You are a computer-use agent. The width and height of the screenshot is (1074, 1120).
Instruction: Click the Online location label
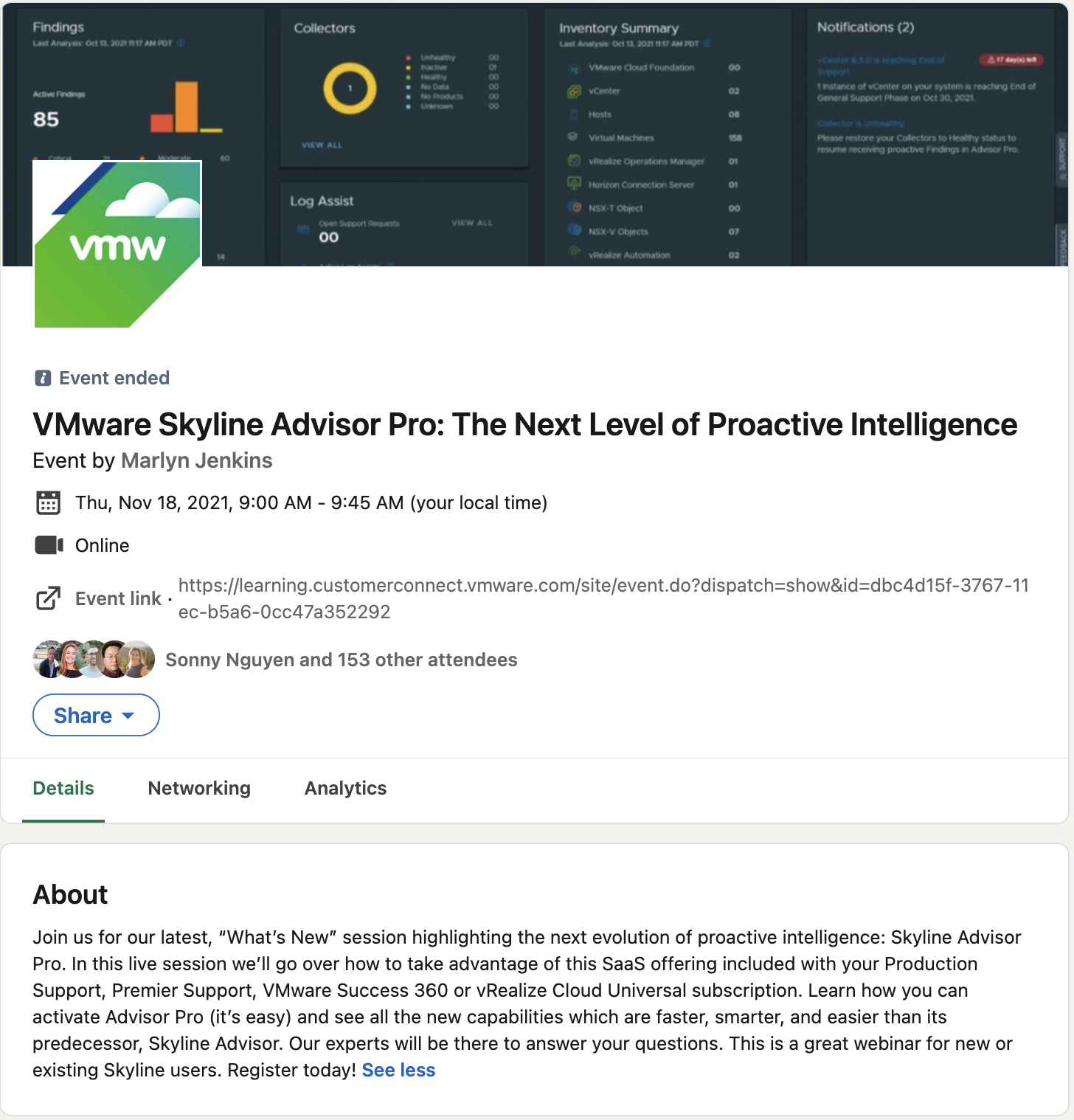[103, 545]
